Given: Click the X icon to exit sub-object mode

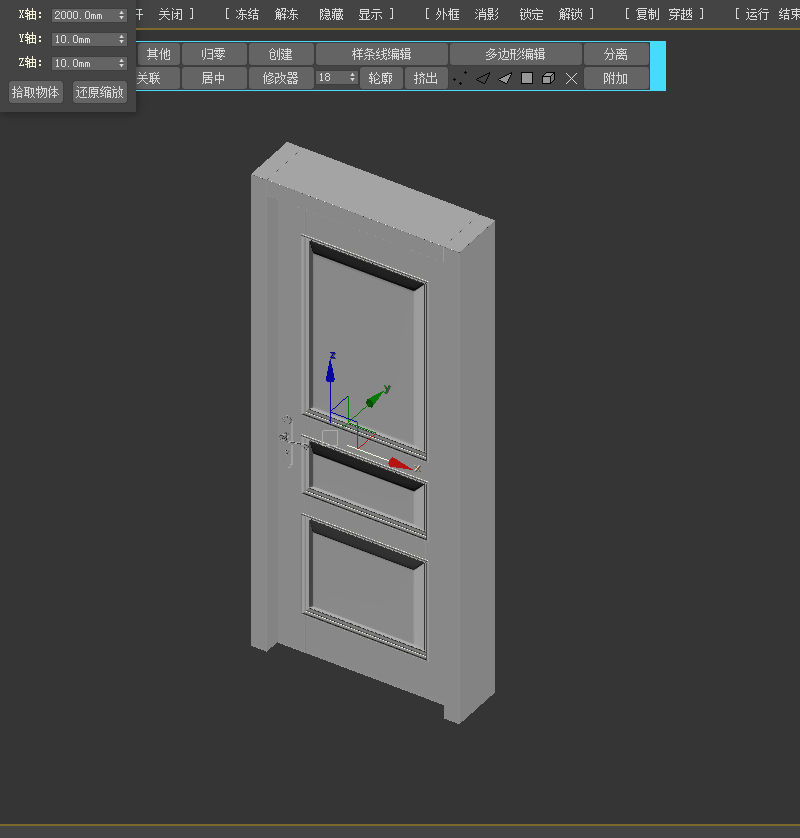Looking at the screenshot, I should [571, 78].
